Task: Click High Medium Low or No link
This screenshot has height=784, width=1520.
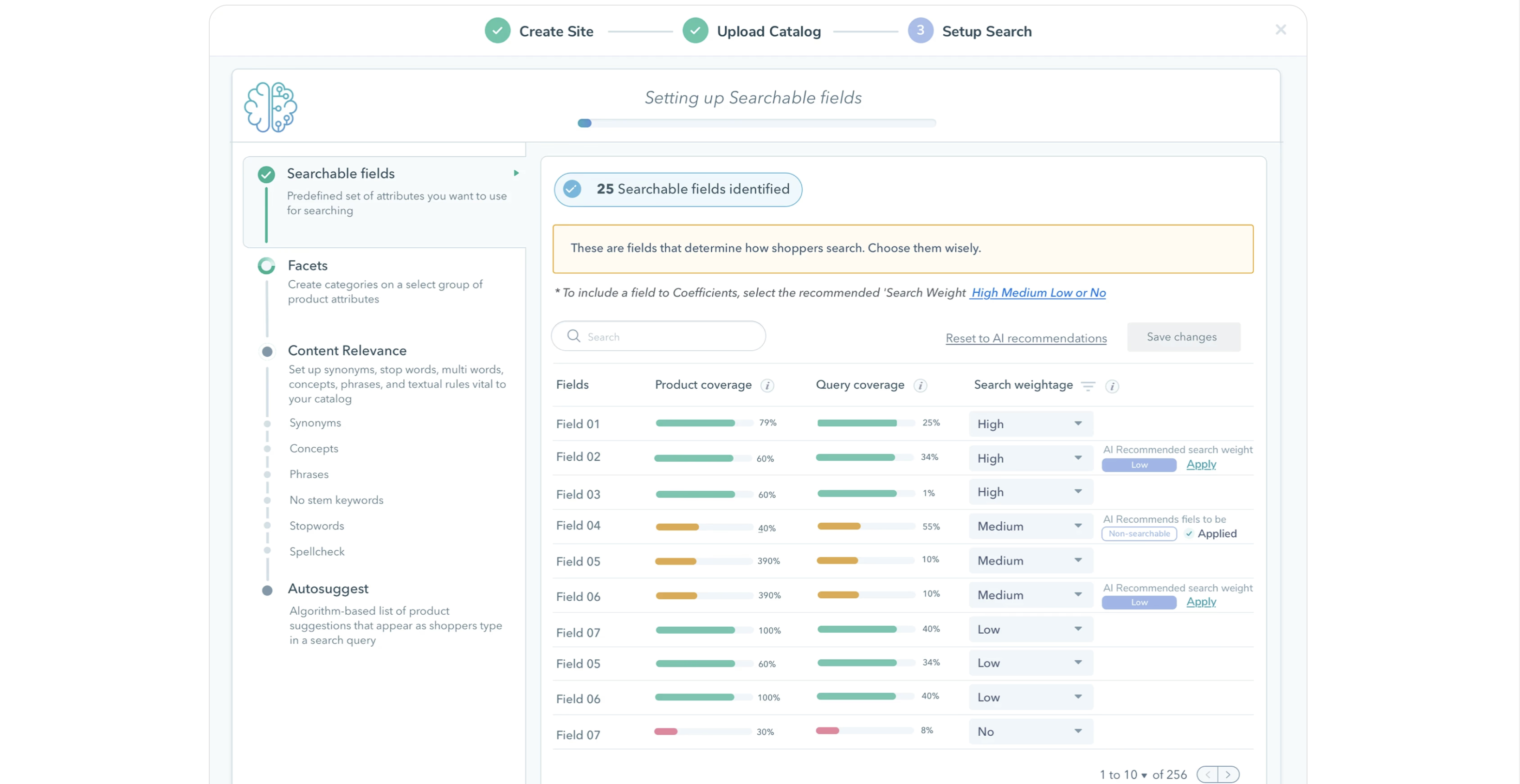Action: (1038, 293)
